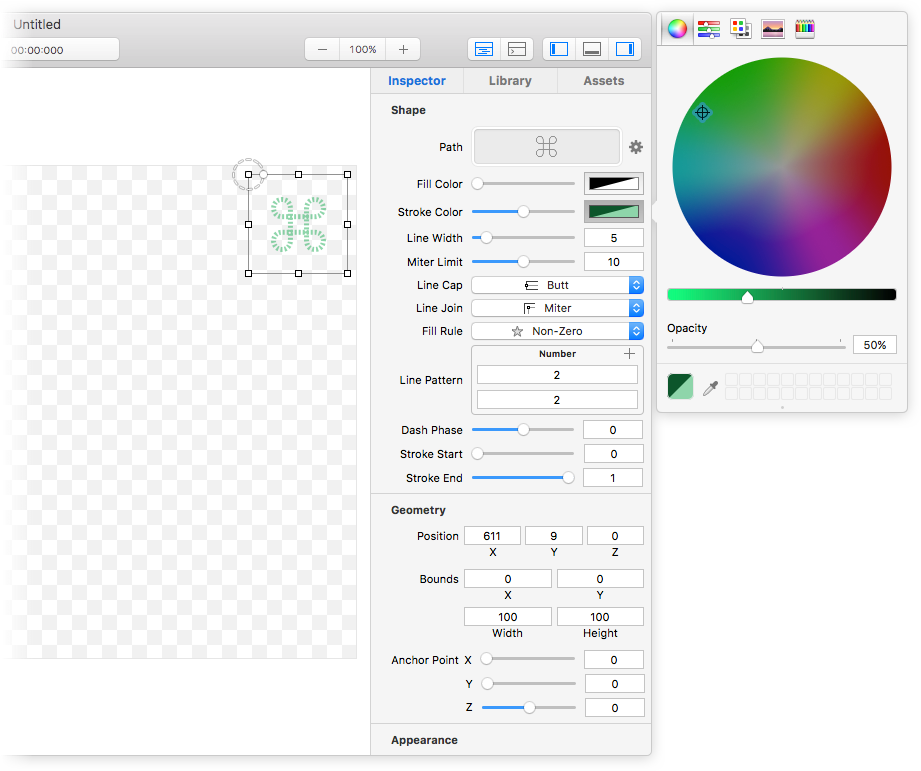921x771 pixels.
Task: Click the Line Width value field
Action: [x=614, y=238]
